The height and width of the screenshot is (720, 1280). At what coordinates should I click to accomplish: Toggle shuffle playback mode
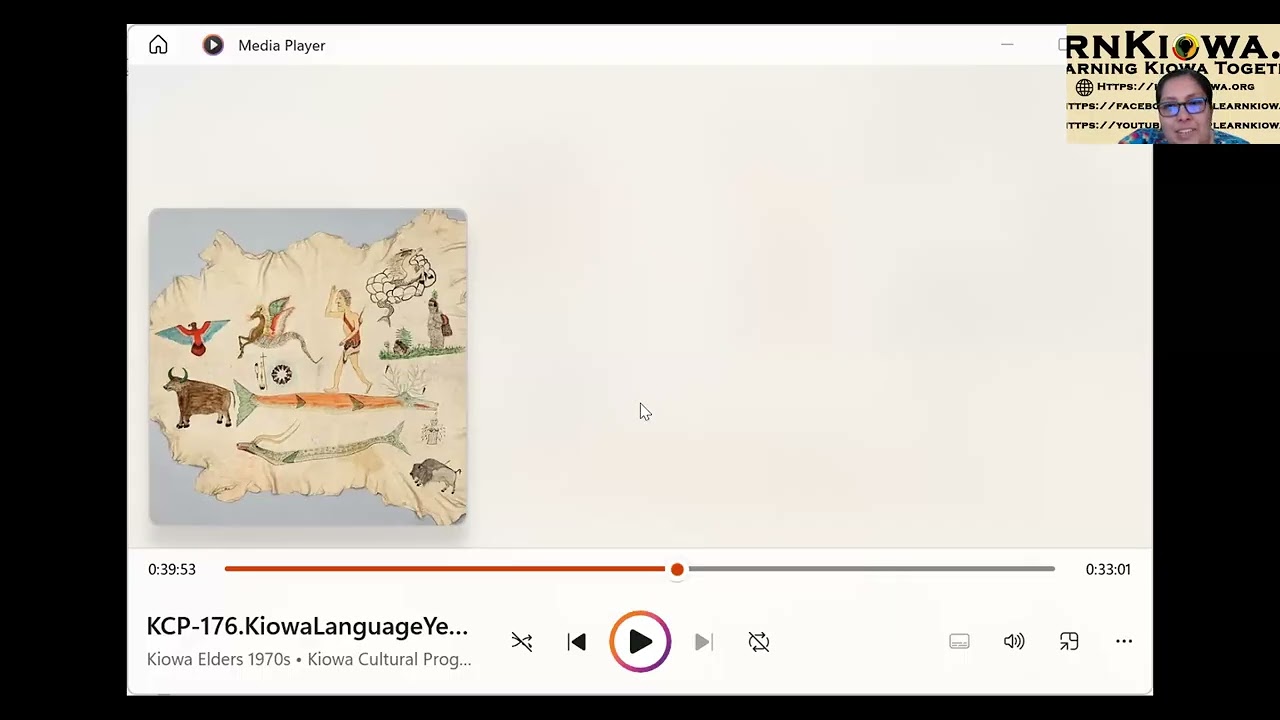(x=522, y=642)
